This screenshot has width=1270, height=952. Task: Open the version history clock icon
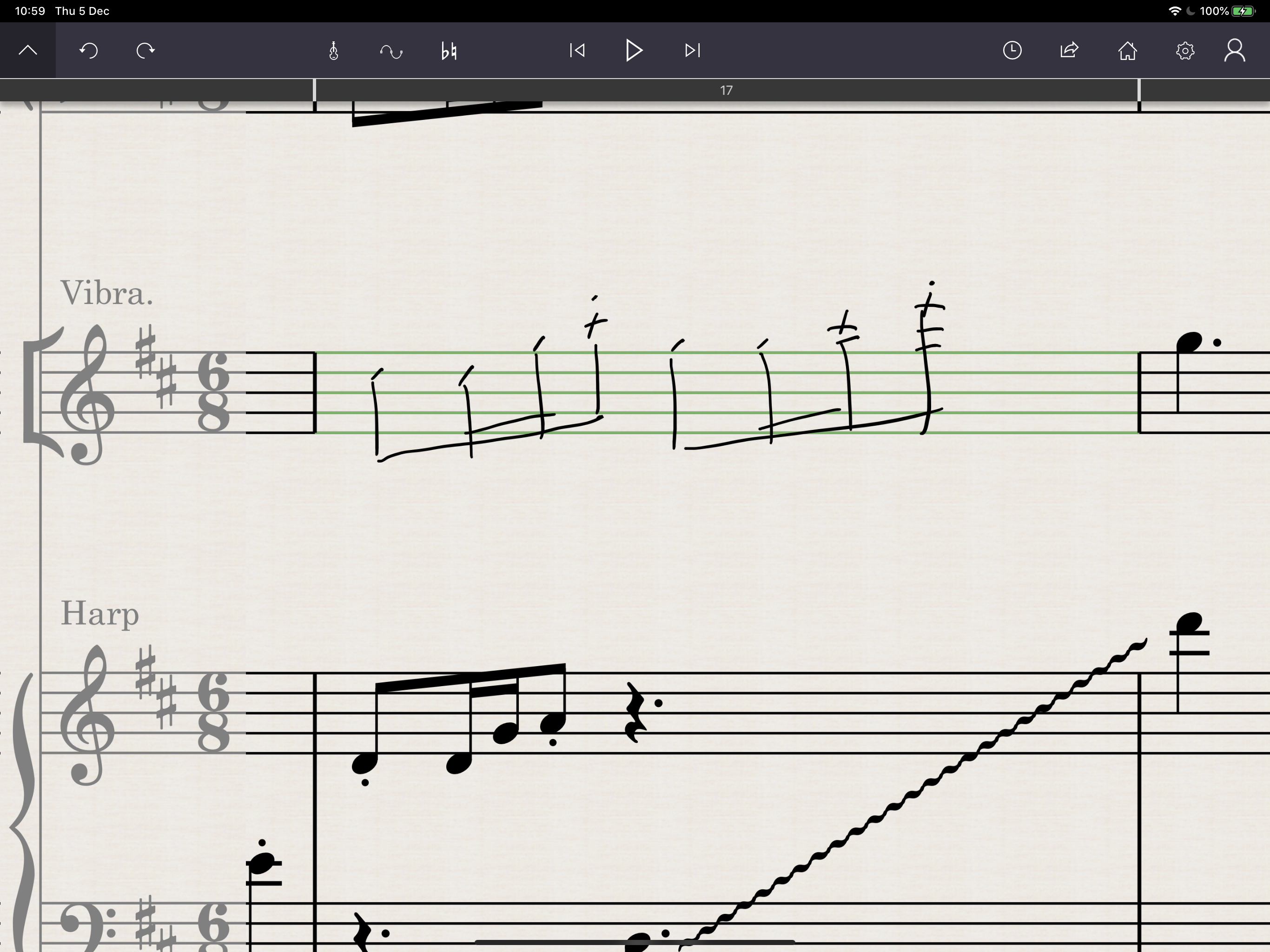[x=1012, y=51]
